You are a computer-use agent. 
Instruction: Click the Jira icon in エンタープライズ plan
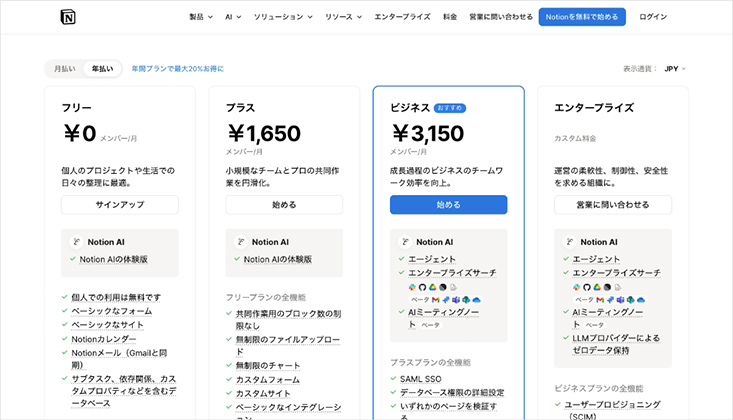(611, 300)
